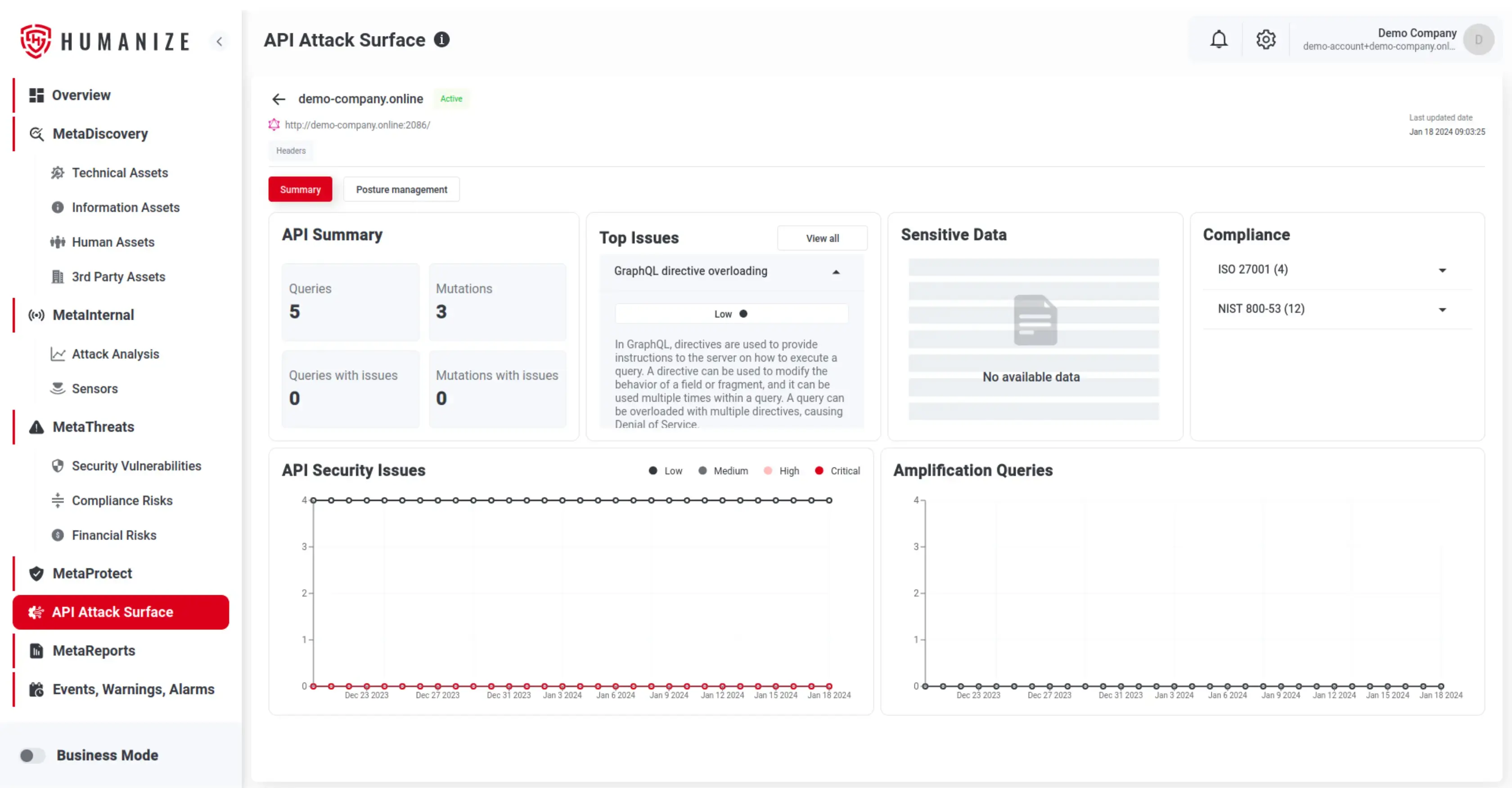This screenshot has width=1512, height=788.
Task: Click the MetaThreats sidebar icon
Action: click(37, 427)
